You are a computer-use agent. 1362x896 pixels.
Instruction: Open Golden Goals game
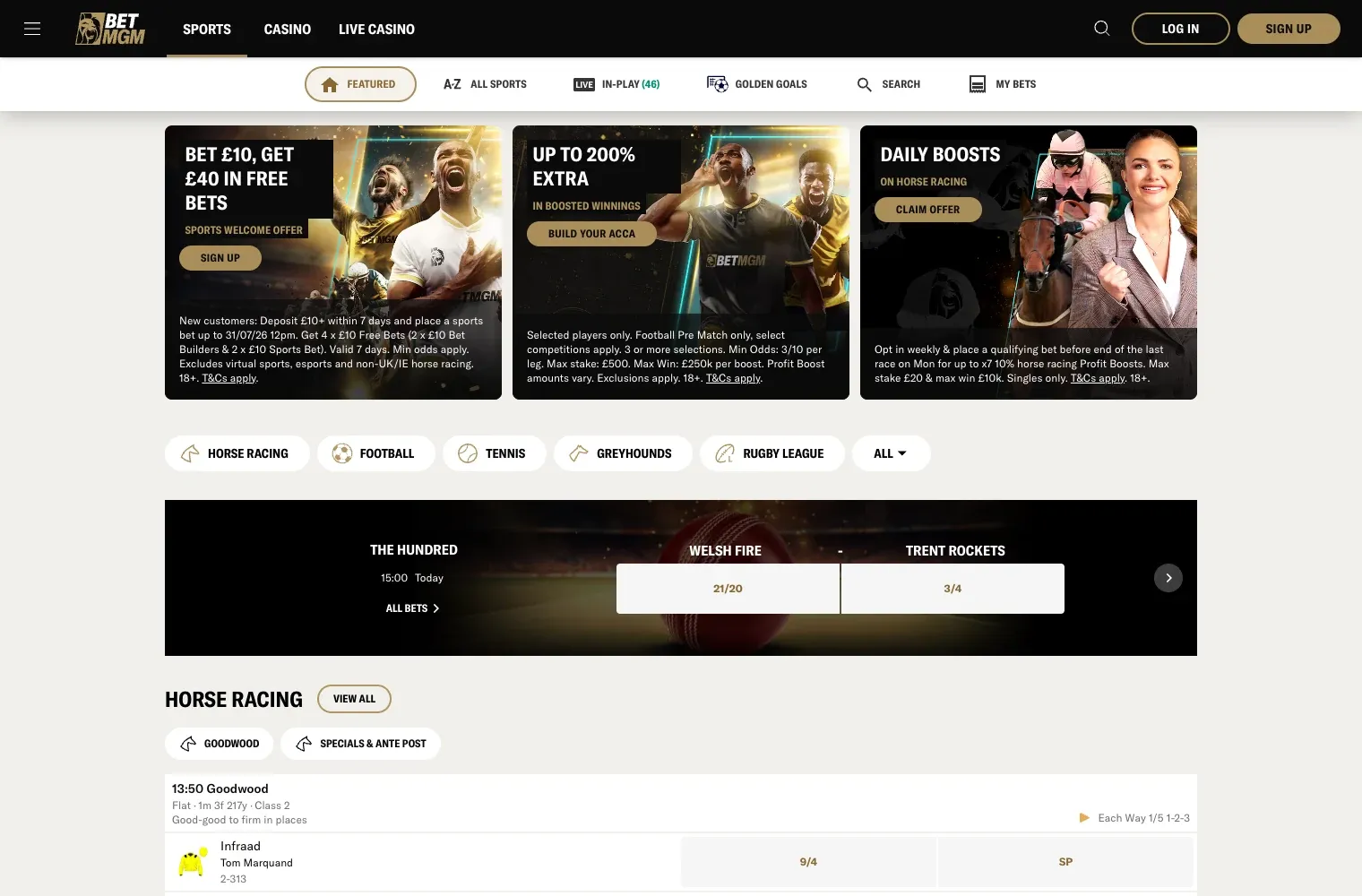point(757,84)
